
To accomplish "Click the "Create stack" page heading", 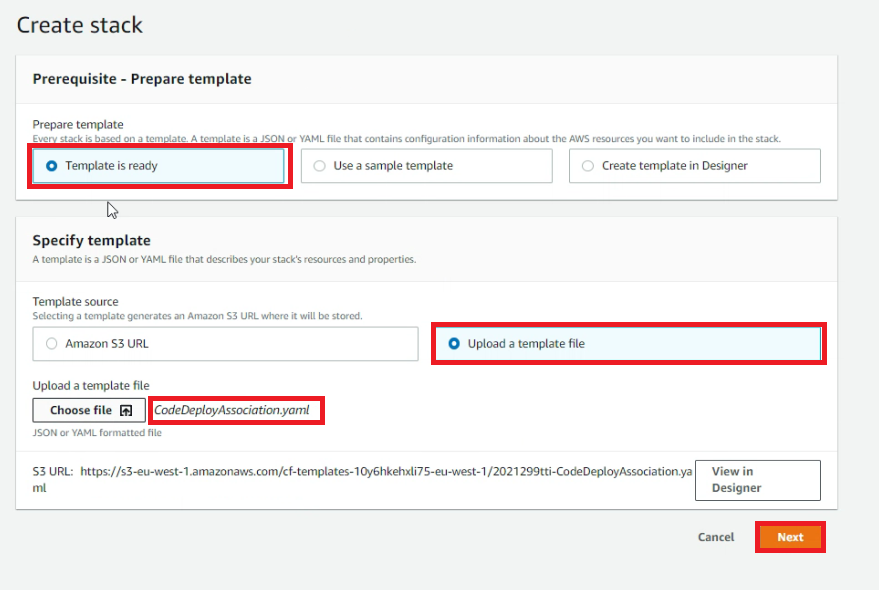I will 80,25.
